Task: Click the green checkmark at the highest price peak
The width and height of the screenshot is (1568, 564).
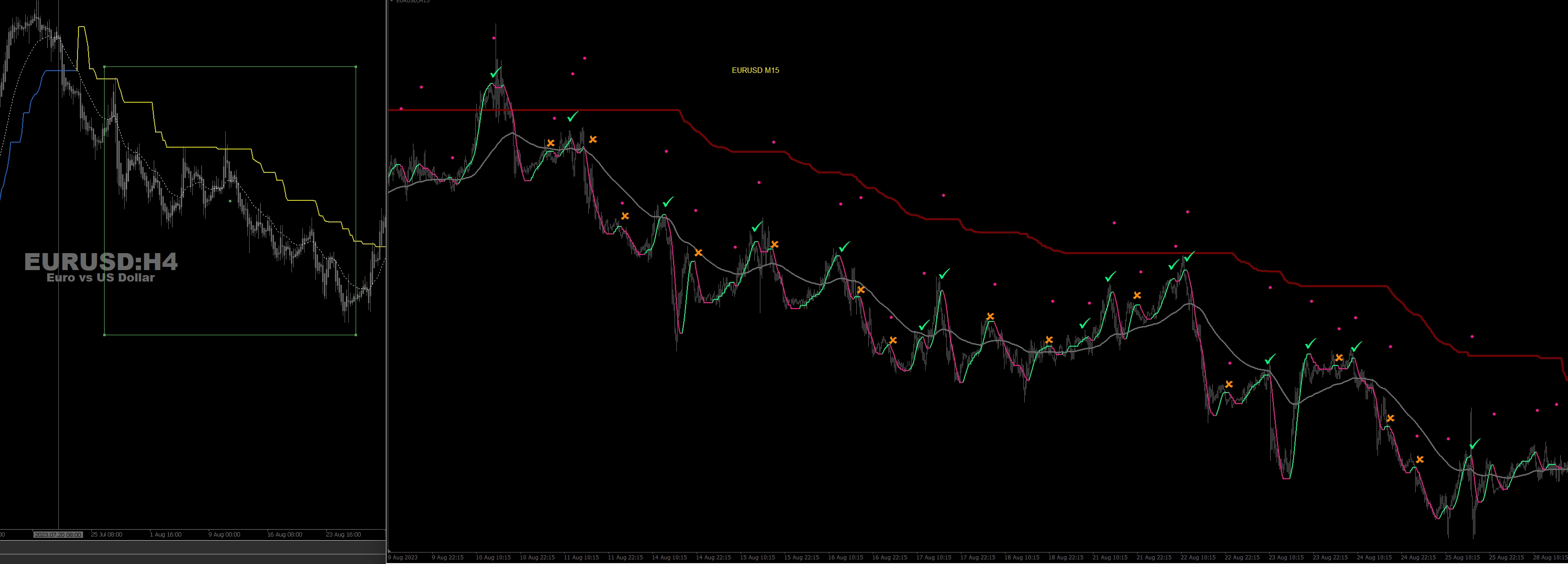Action: point(496,73)
